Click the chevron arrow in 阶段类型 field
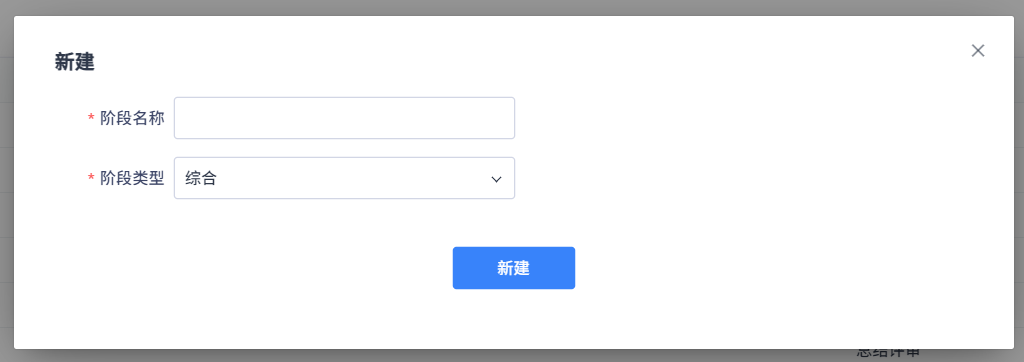The width and height of the screenshot is (1024, 362). pyautogui.click(x=496, y=178)
